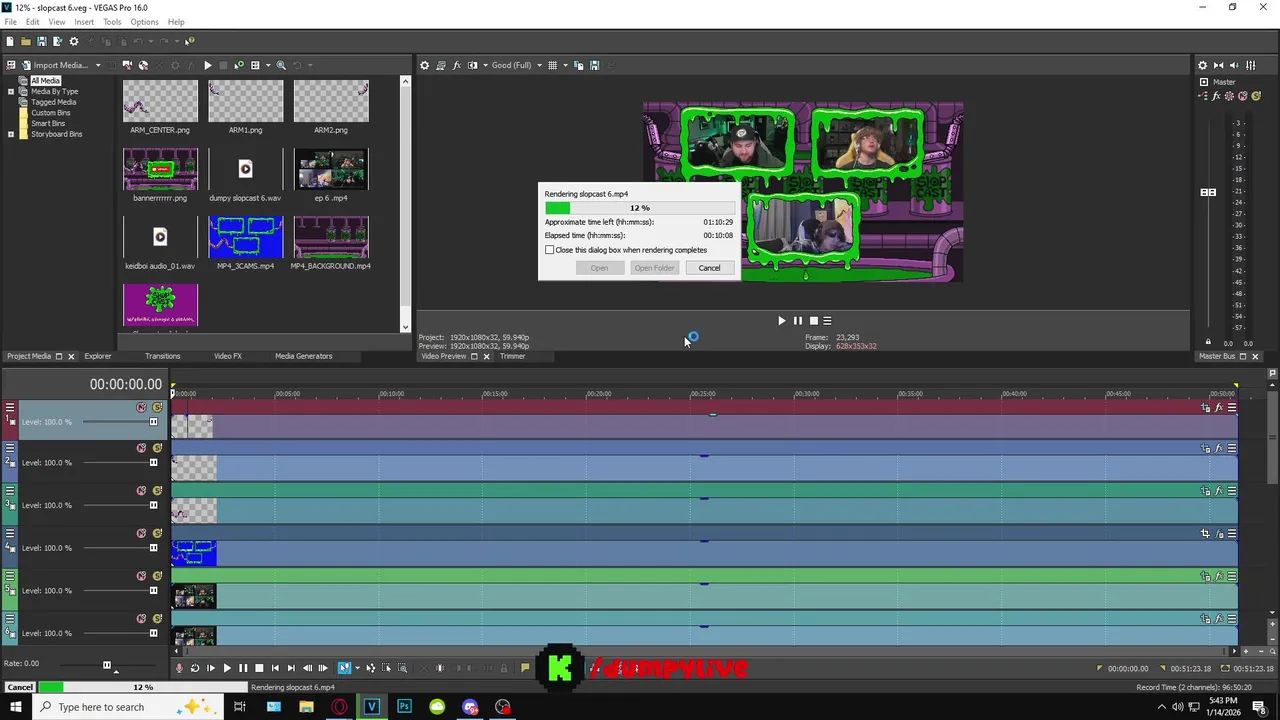Open the preview quality dropdown, Good (Full)

[515, 65]
